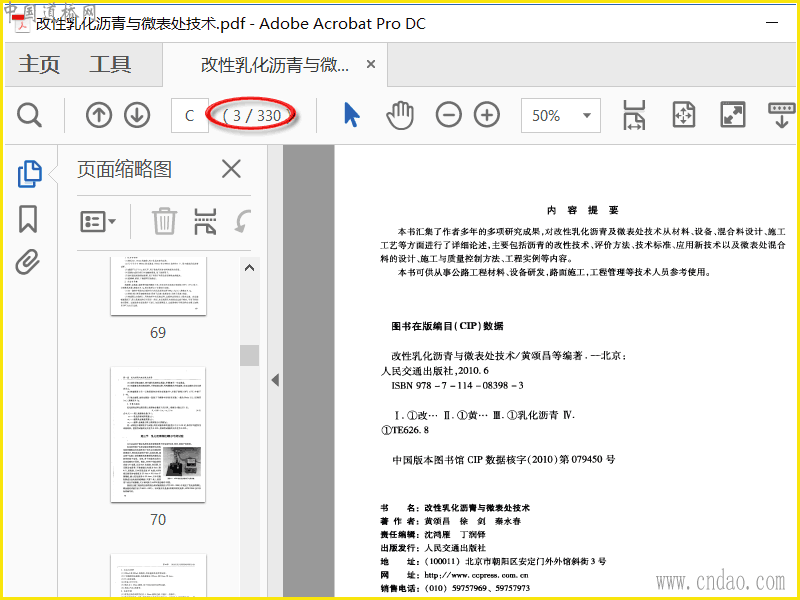Click the thumbnail panel page-size icon
This screenshot has width=800, height=600.
point(205,221)
